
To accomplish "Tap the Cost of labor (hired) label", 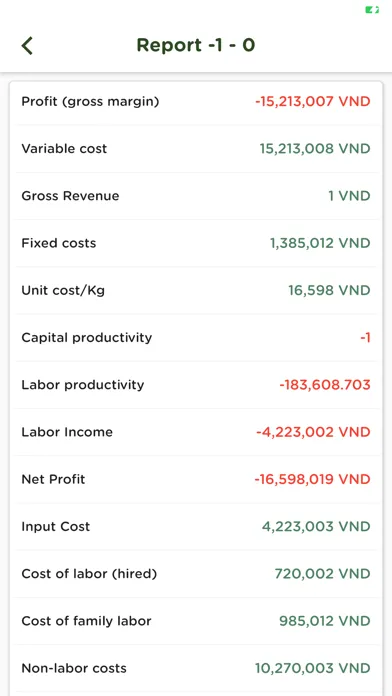I will pos(89,574).
